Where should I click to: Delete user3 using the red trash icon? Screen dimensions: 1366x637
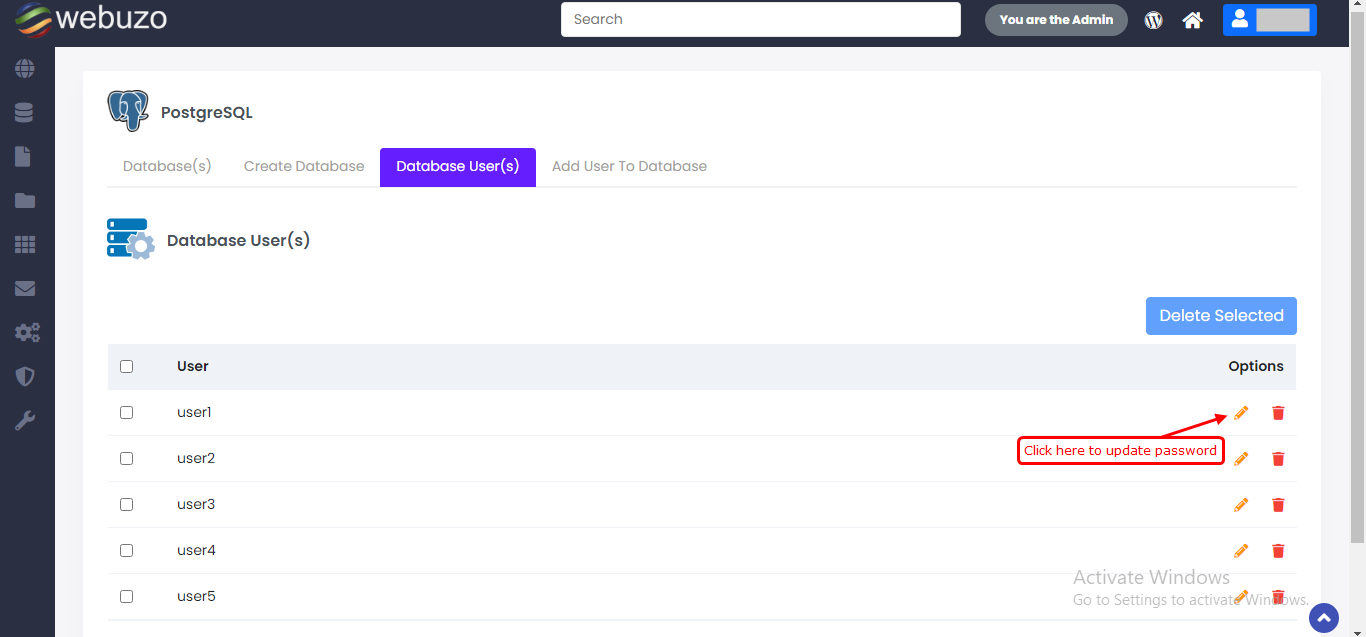[x=1278, y=505]
